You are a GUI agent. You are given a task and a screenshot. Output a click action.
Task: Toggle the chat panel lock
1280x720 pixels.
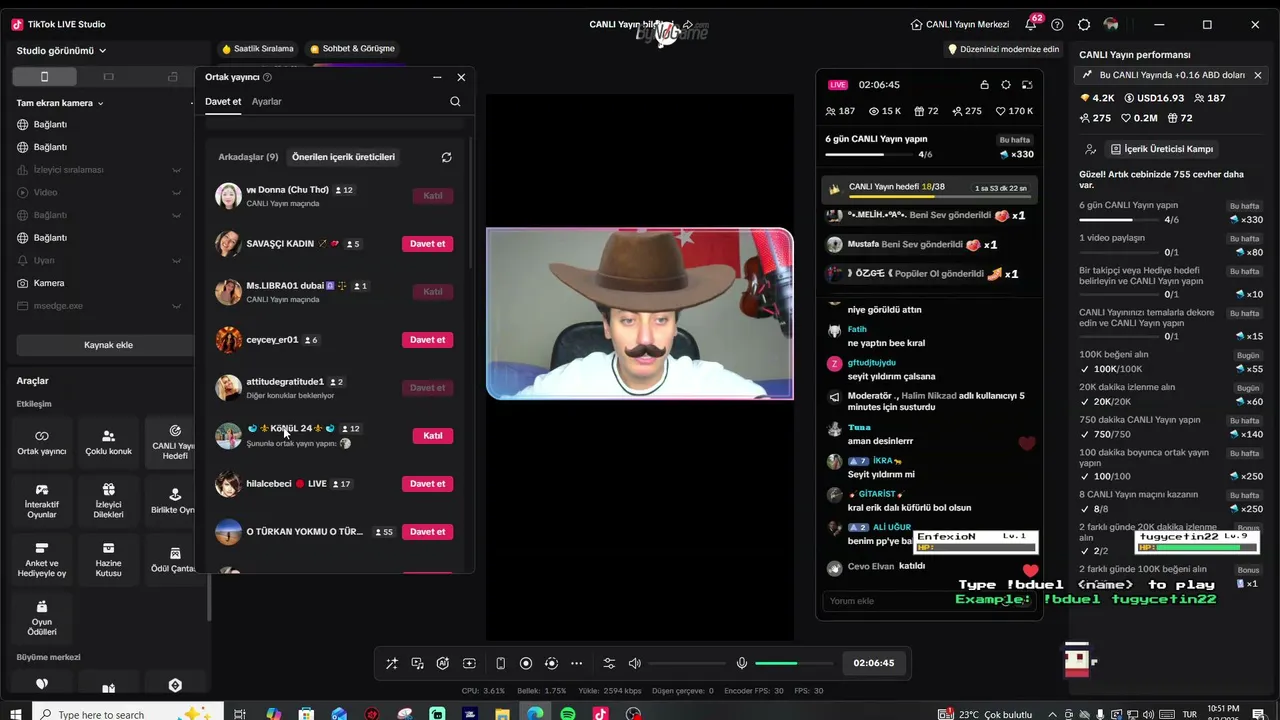(984, 85)
